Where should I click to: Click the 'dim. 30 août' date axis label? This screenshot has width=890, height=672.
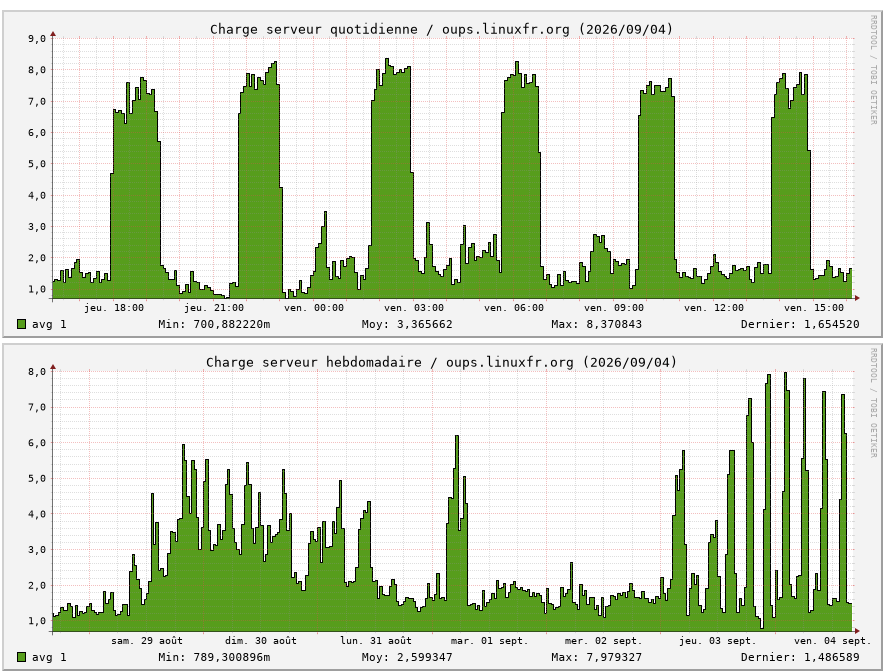tap(261, 641)
